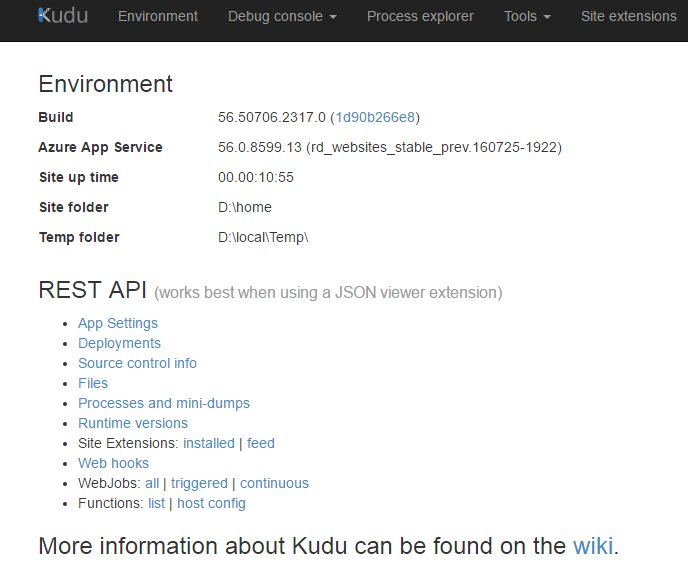Expand the Tools dropdown menu
The height and width of the screenshot is (585, 688).
(527, 16)
